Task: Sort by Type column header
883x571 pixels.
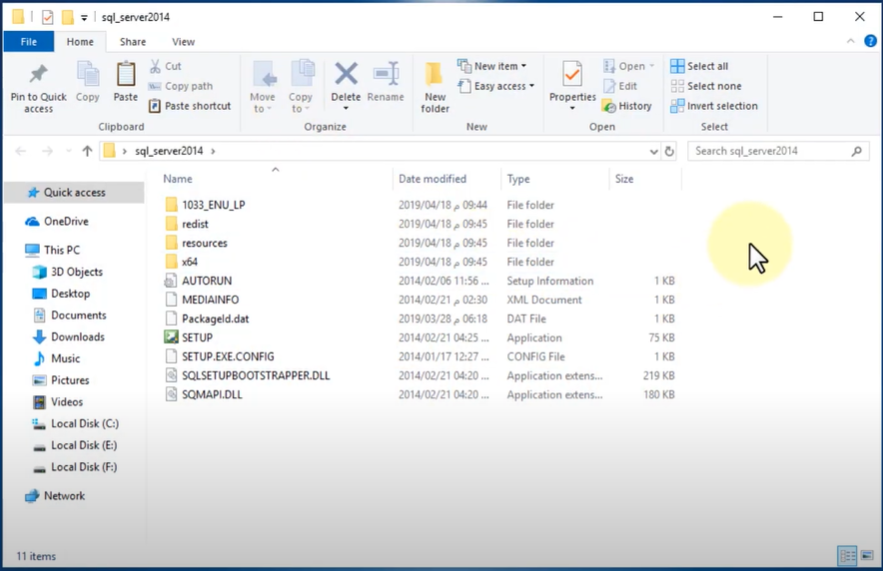Action: (518, 179)
